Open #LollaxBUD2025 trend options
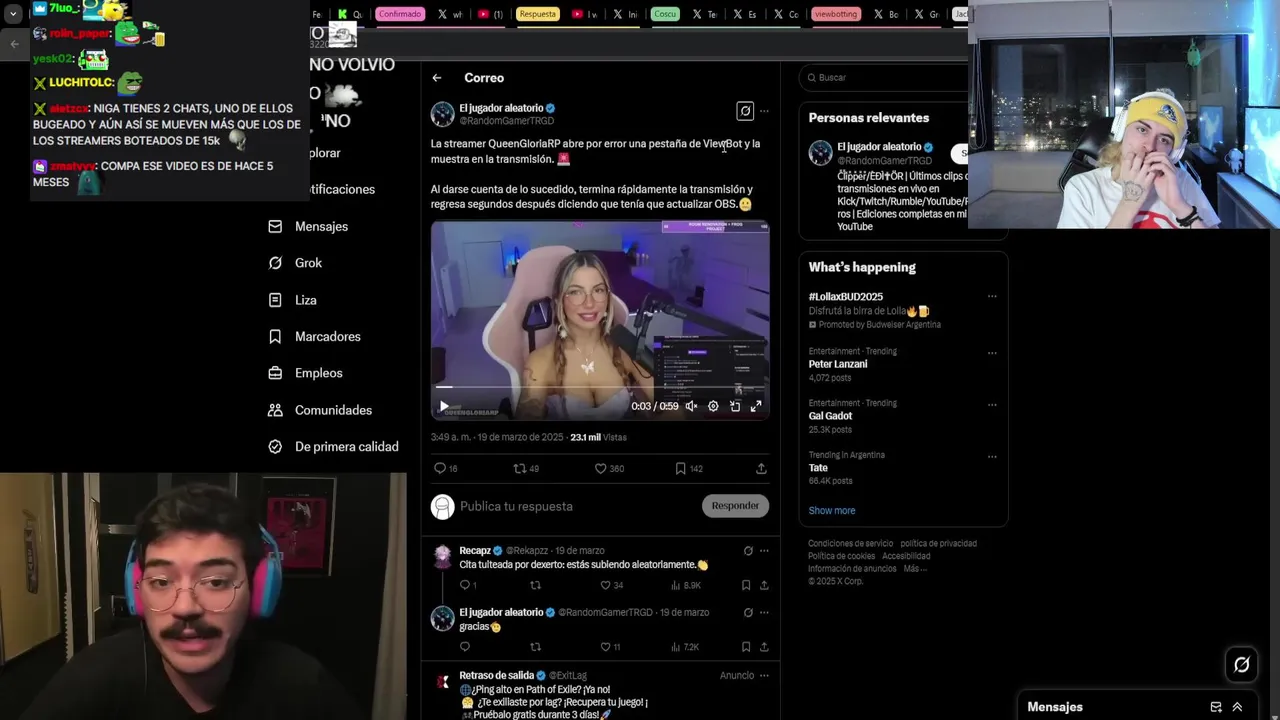Screen dimensions: 1280x720 click(992, 296)
